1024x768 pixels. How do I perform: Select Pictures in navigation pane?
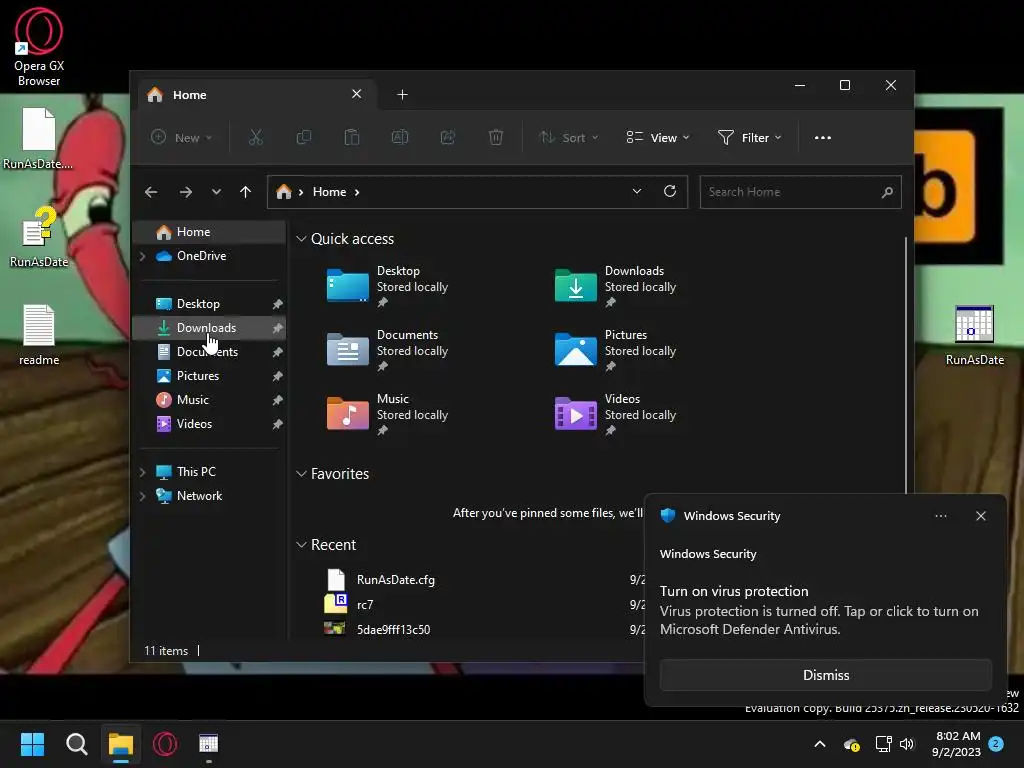pyautogui.click(x=209, y=376)
